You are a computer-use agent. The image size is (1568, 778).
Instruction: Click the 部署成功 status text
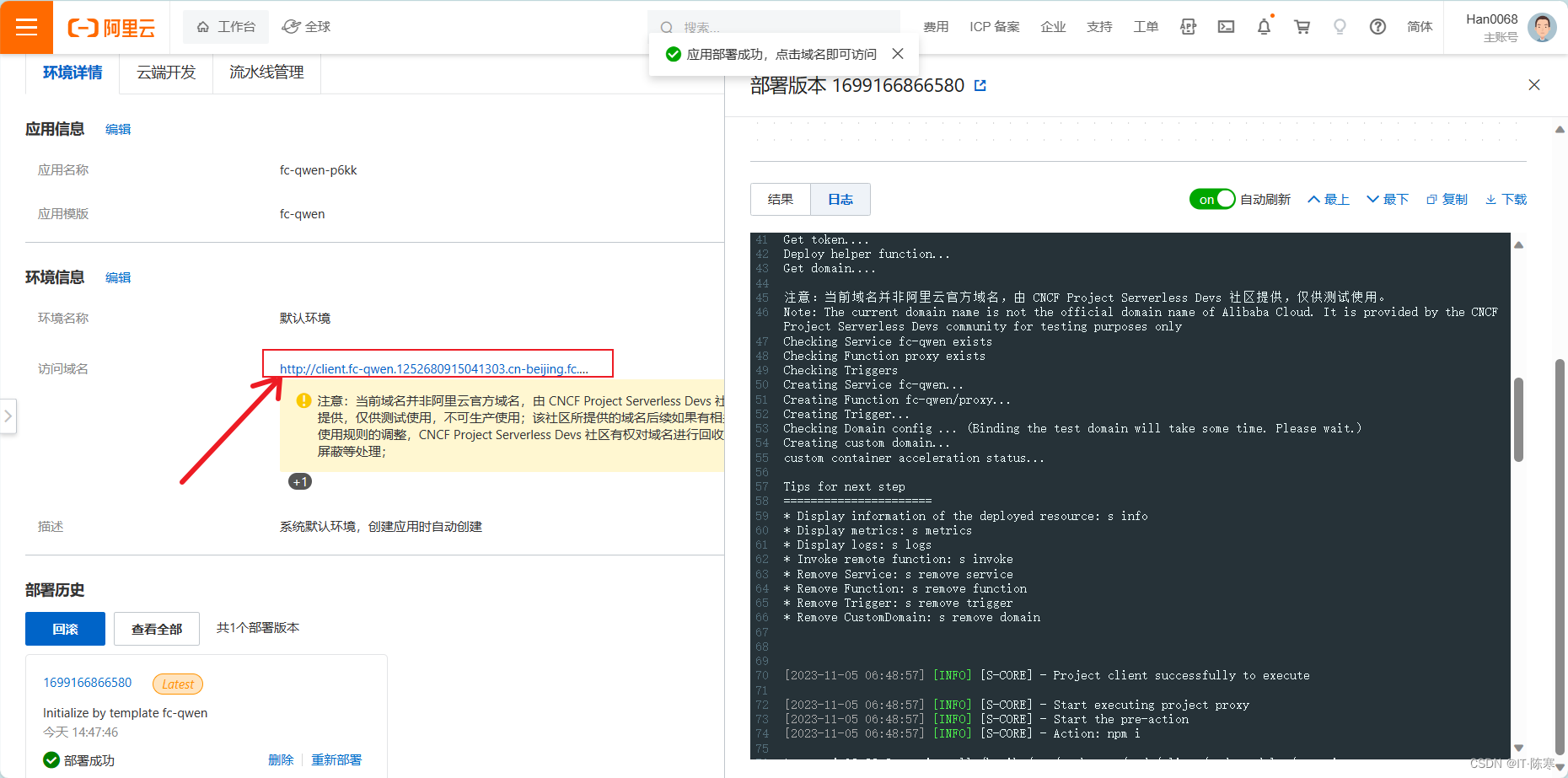pyautogui.click(x=89, y=760)
